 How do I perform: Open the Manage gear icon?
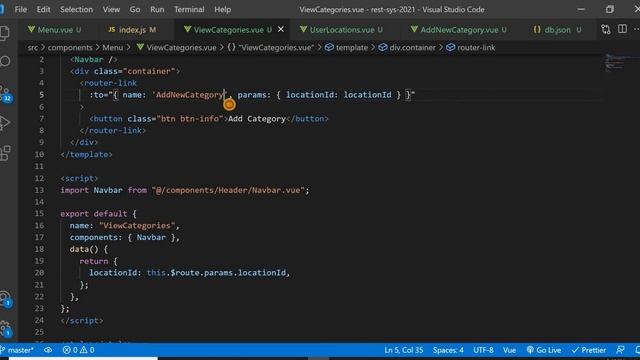coord(6,328)
